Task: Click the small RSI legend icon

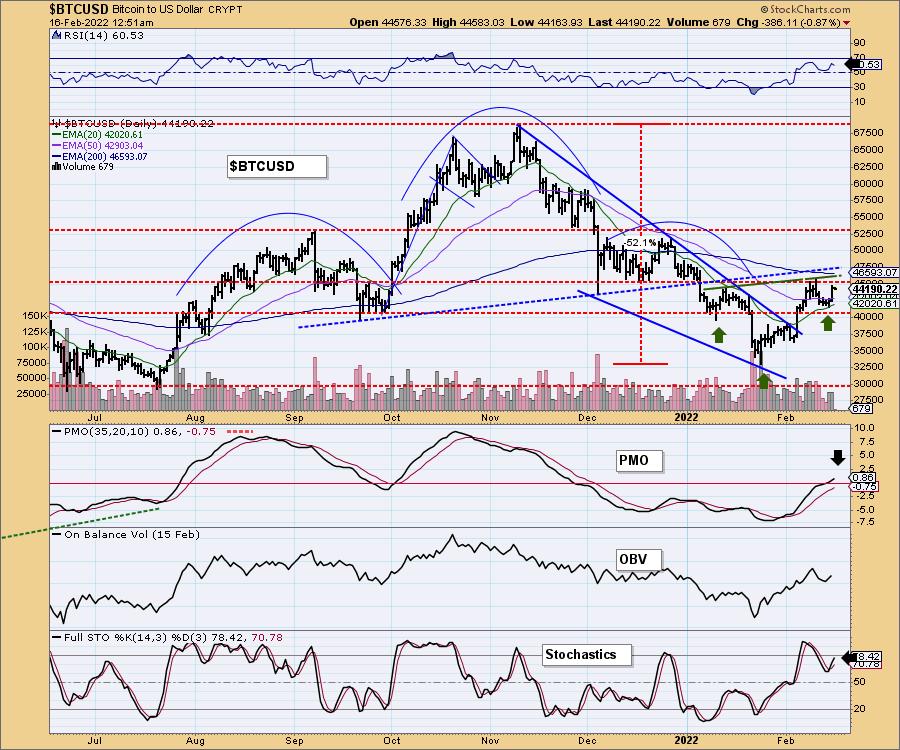Action: pos(56,36)
